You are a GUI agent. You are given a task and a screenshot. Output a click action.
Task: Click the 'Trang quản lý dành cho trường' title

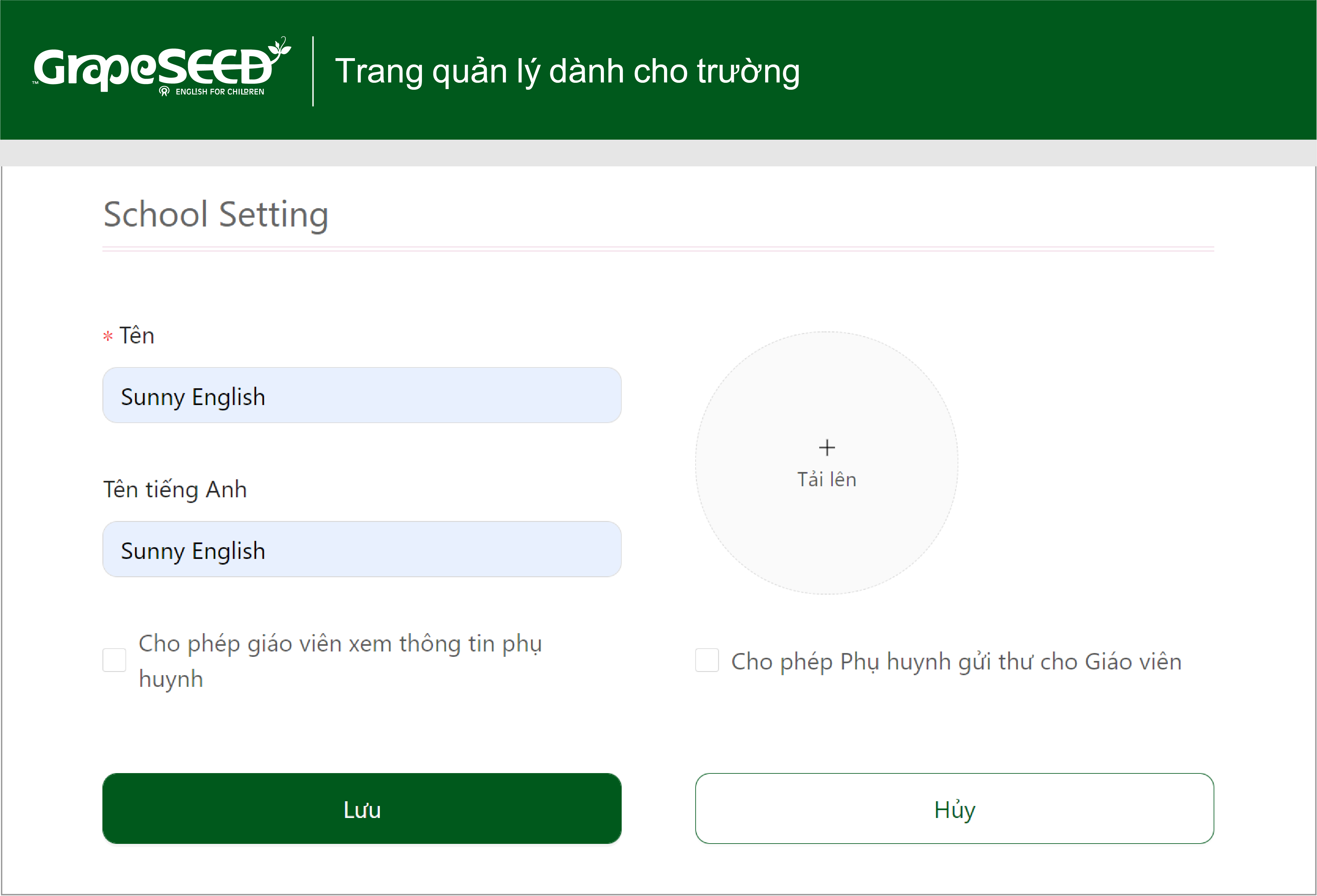click(x=567, y=72)
